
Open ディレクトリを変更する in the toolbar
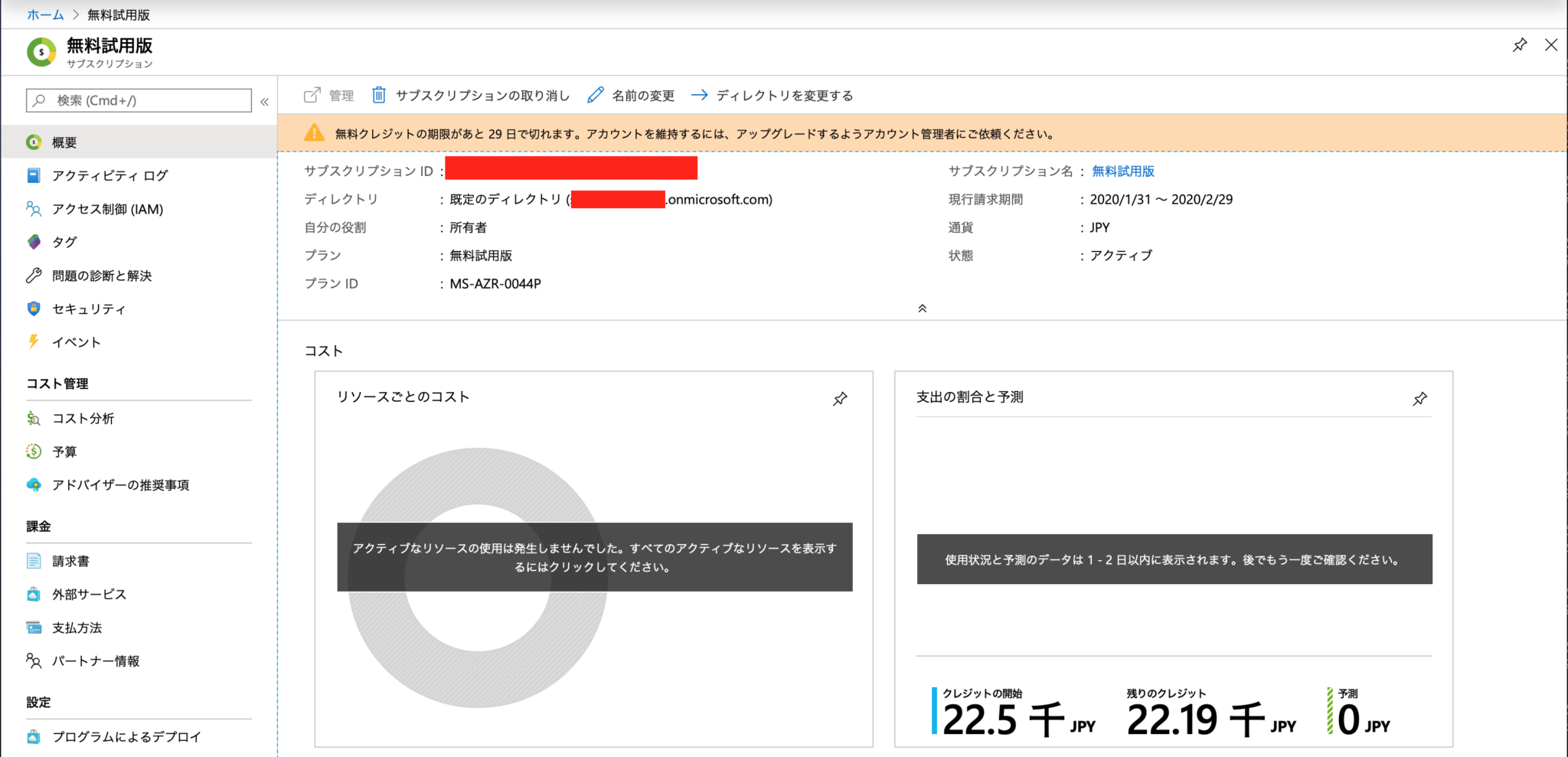[x=783, y=95]
